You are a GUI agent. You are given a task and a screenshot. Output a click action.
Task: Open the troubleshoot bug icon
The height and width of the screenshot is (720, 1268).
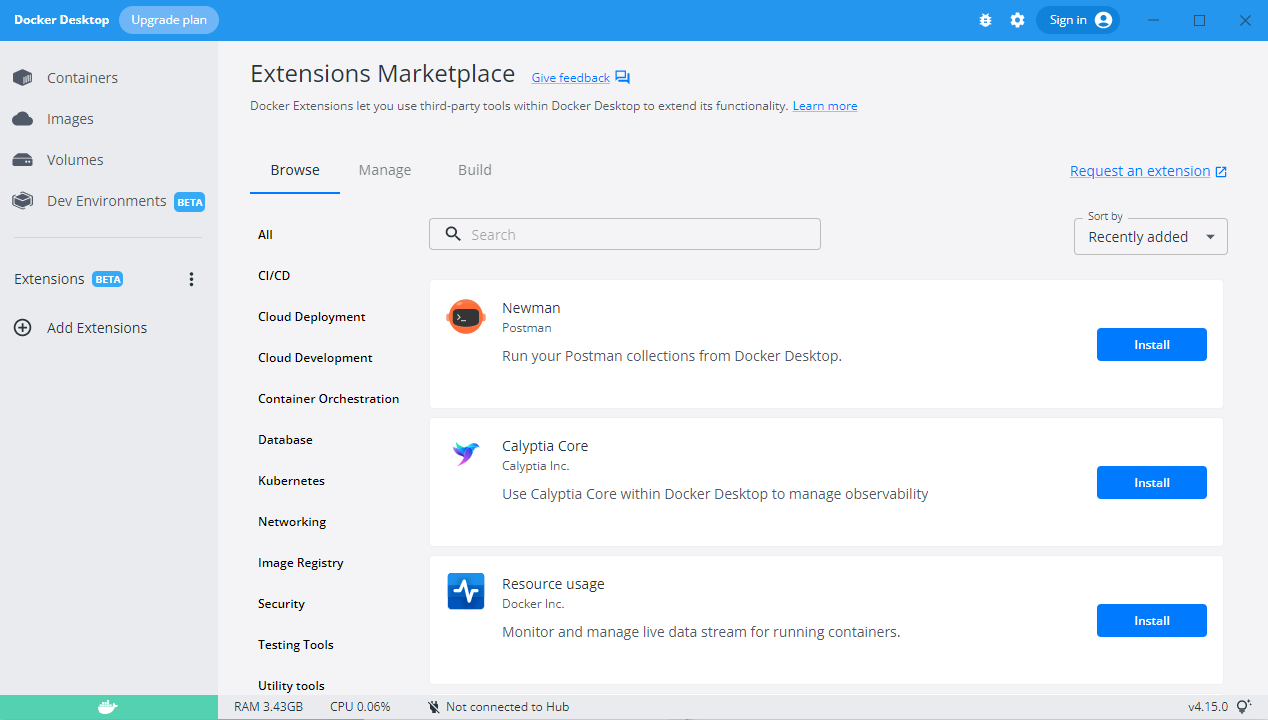pos(985,20)
